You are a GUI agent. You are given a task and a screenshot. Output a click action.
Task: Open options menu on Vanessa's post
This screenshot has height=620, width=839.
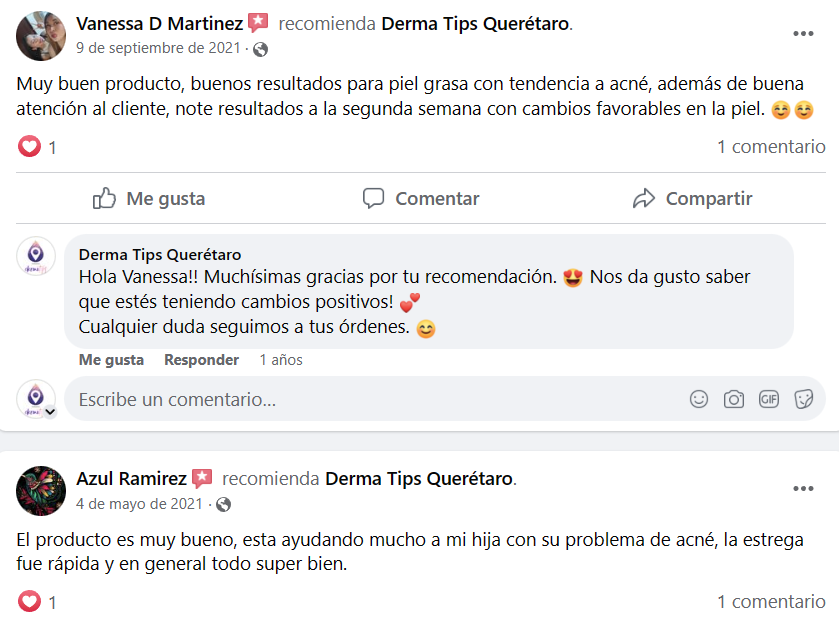[803, 34]
